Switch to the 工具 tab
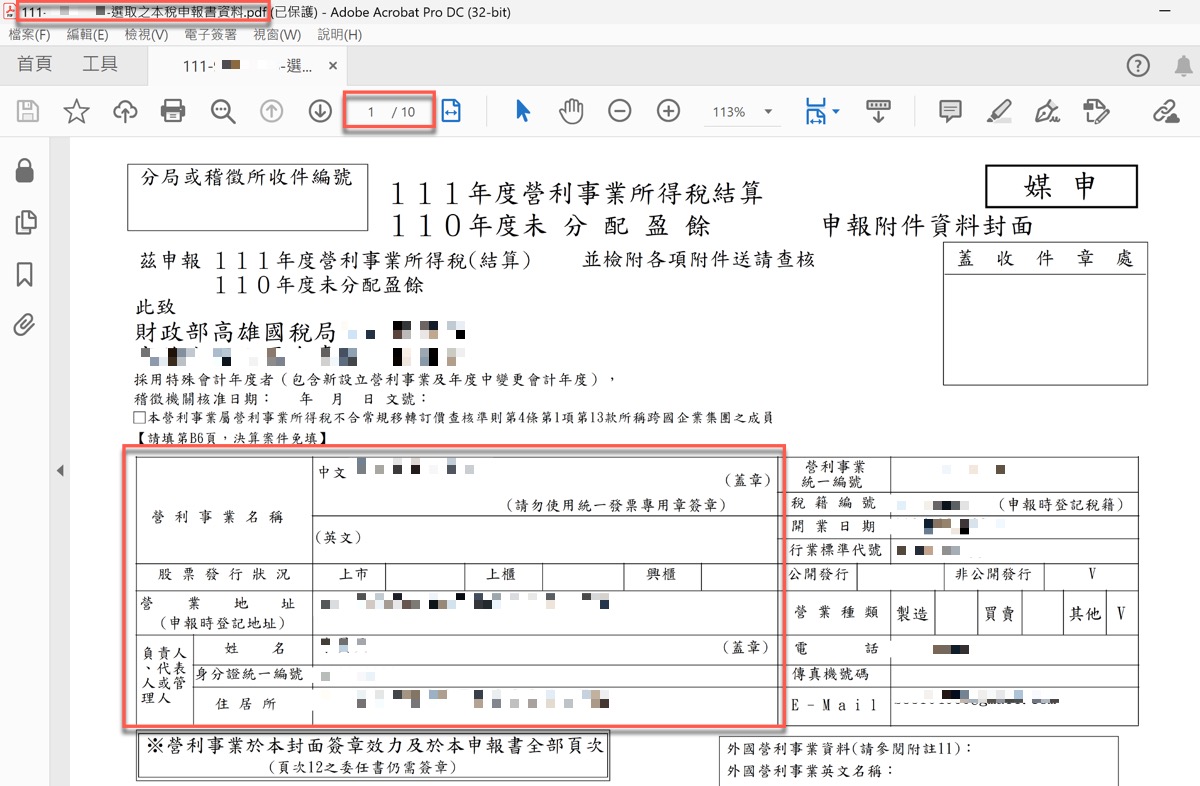 [x=100, y=65]
